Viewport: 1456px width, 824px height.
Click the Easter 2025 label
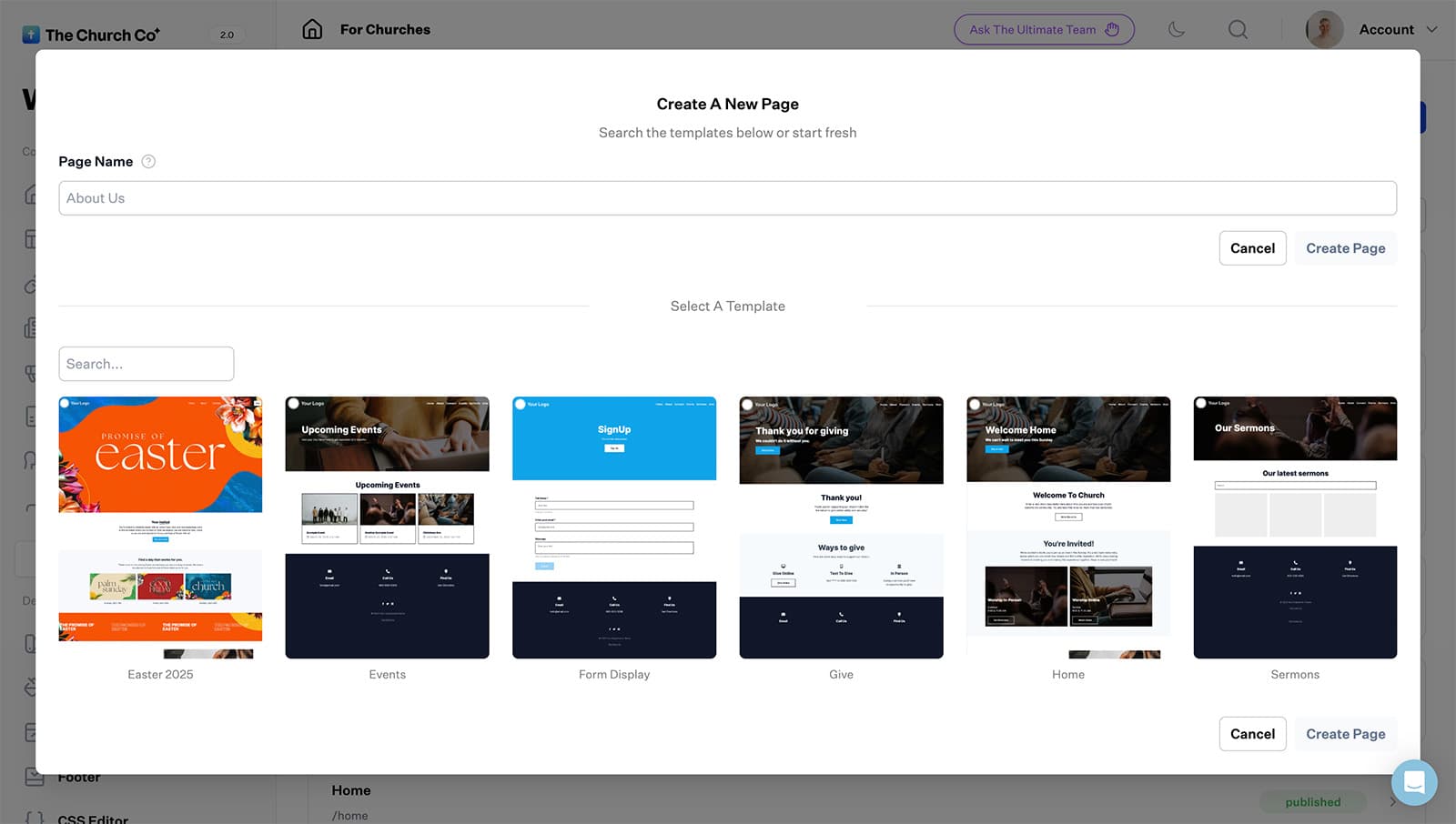click(x=160, y=675)
